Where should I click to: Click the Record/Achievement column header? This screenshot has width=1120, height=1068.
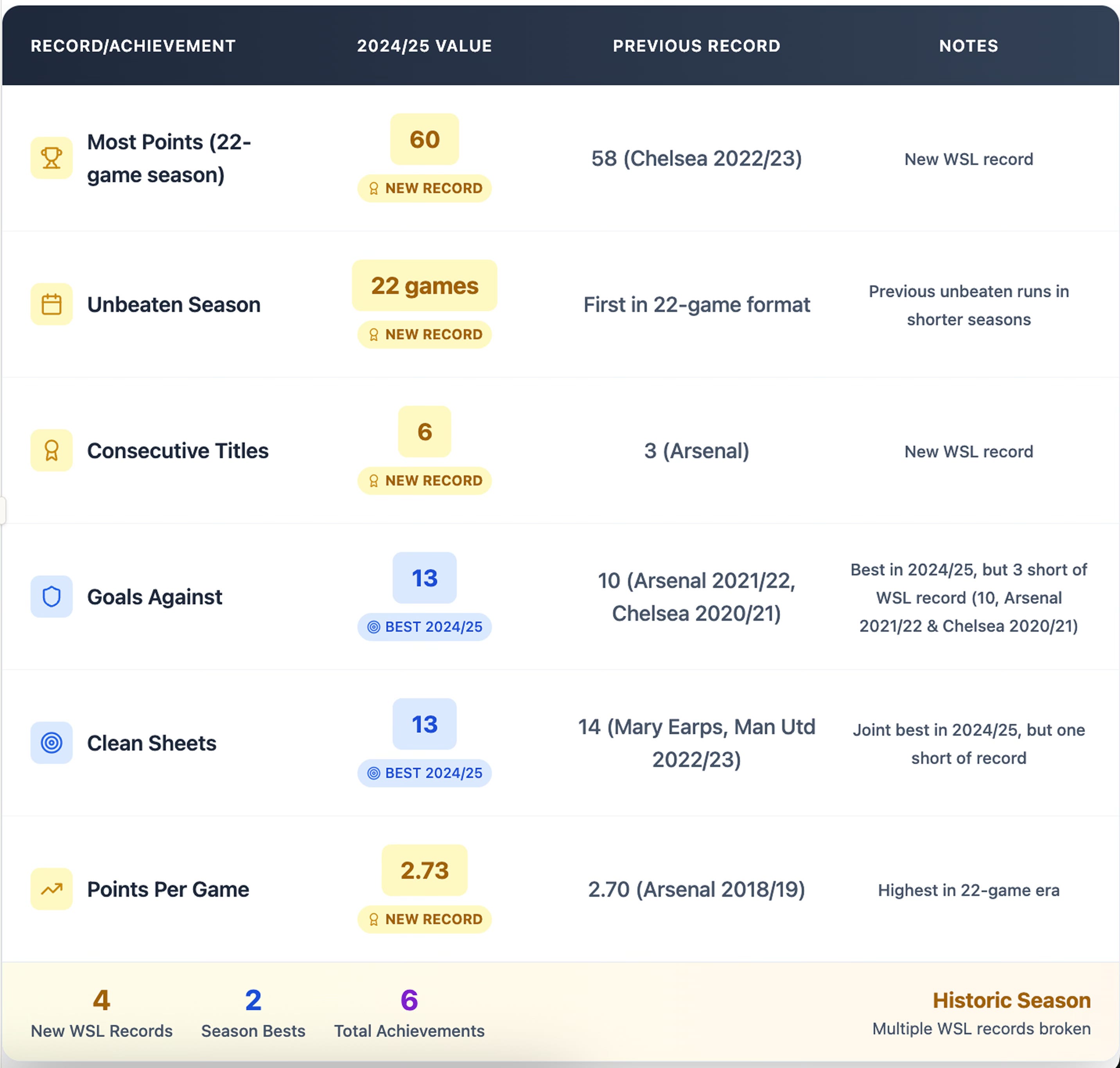point(133,46)
